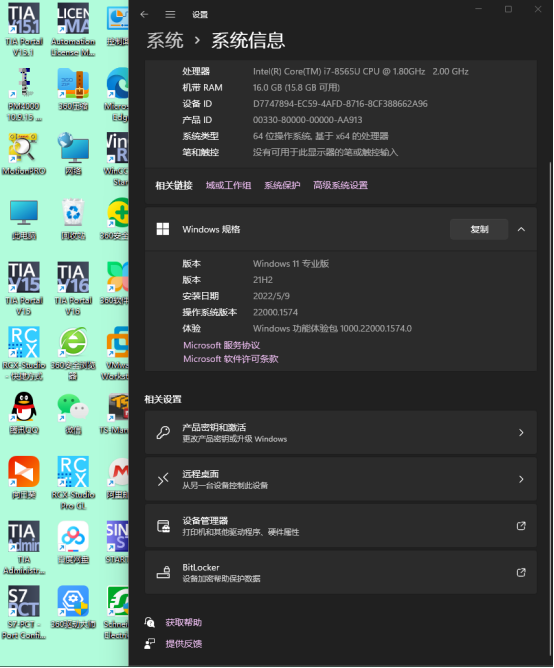The width and height of the screenshot is (554, 668).
Task: Open TIA Administrator desktop shortcut
Action: (x=24, y=548)
